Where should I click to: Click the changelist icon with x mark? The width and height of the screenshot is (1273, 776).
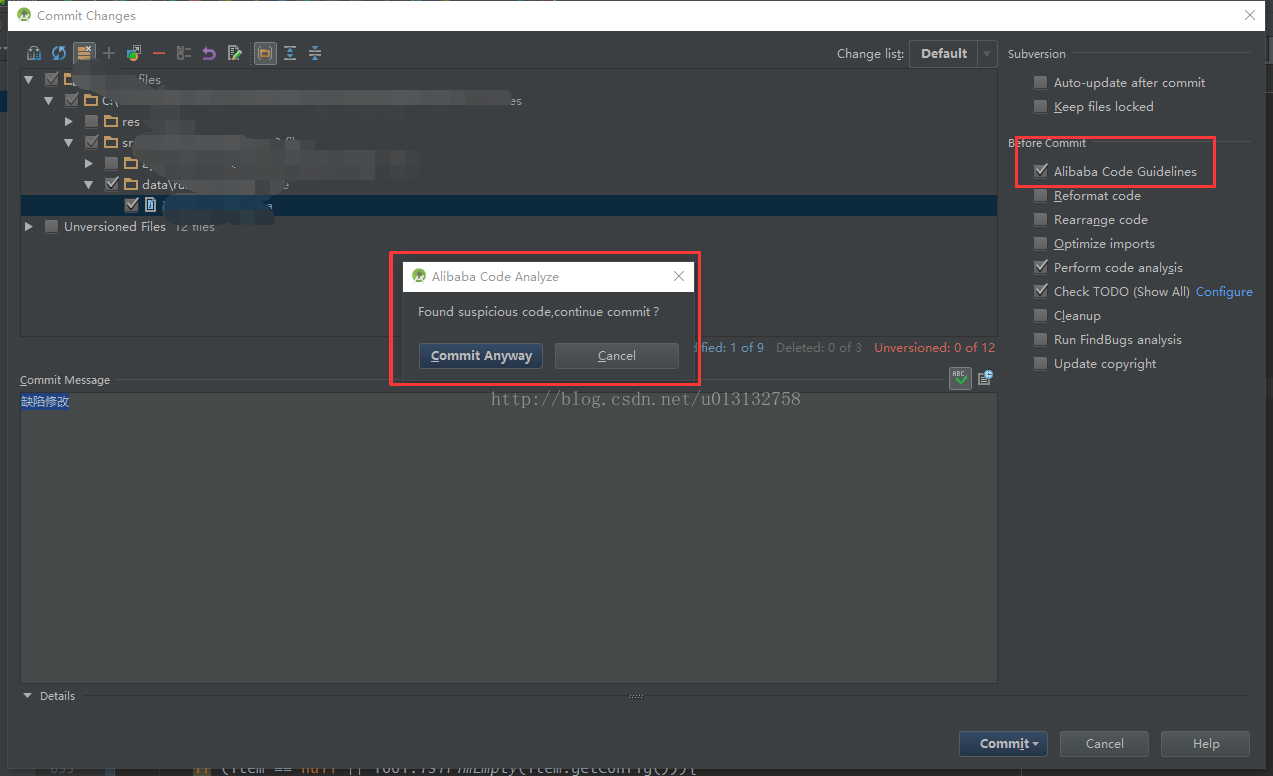85,53
